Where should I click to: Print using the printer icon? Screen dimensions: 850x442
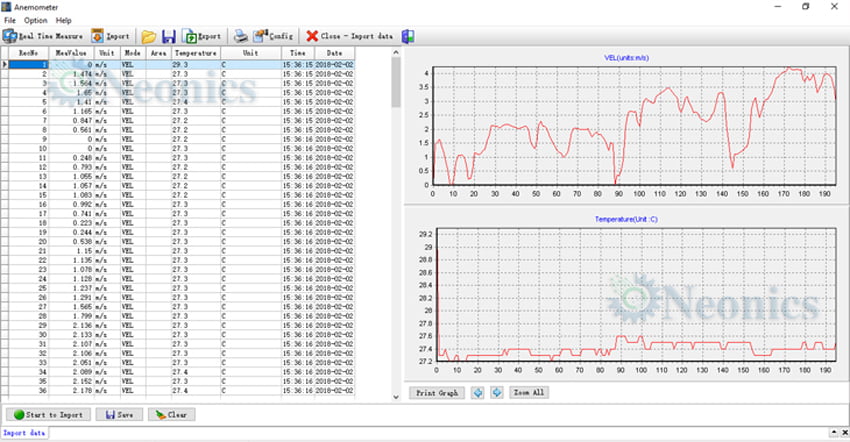(x=241, y=36)
